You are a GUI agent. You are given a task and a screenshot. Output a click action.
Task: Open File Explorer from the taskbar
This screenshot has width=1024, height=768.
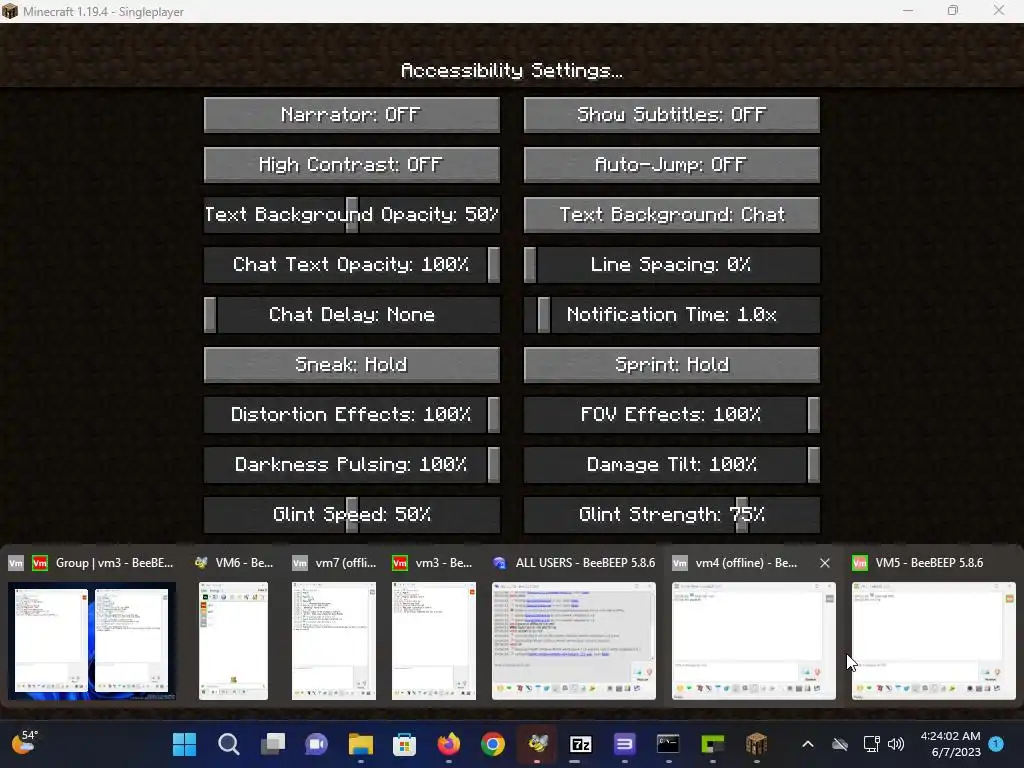pos(360,744)
